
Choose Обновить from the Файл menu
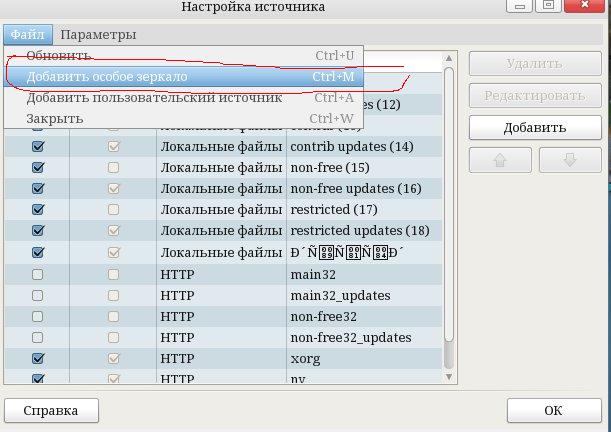pyautogui.click(x=184, y=56)
